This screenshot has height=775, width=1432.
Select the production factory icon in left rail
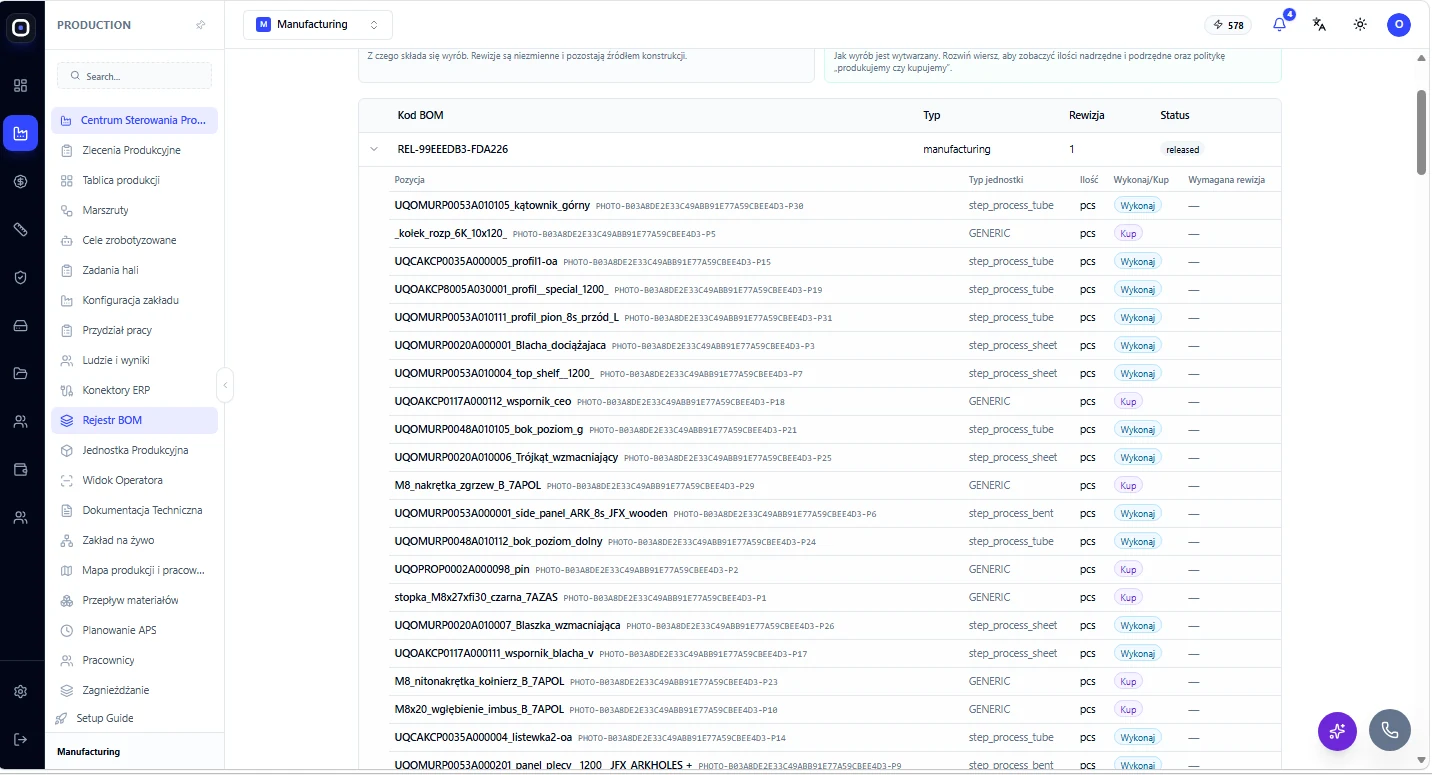coord(21,133)
